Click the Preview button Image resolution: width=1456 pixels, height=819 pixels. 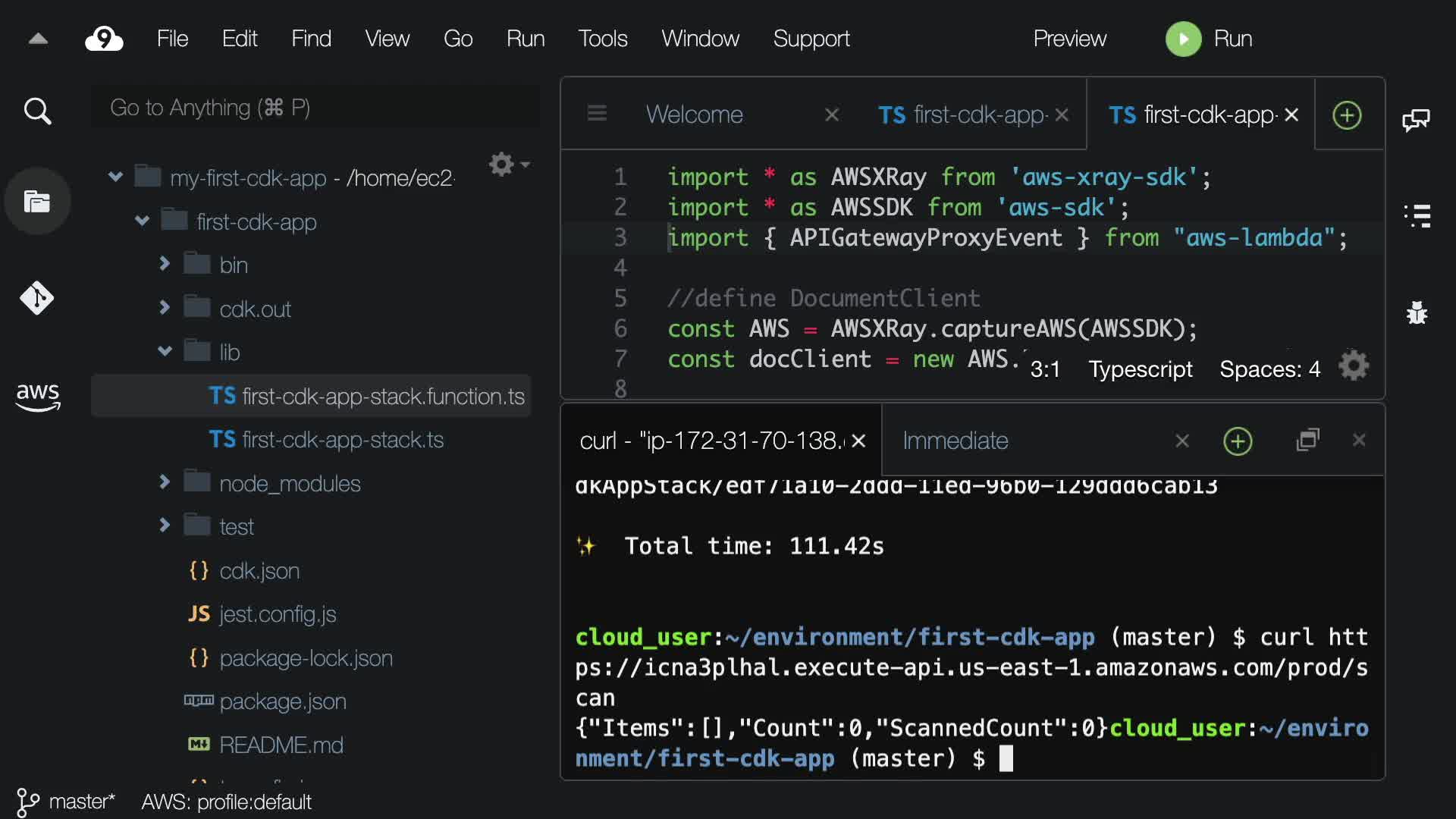coord(1069,39)
